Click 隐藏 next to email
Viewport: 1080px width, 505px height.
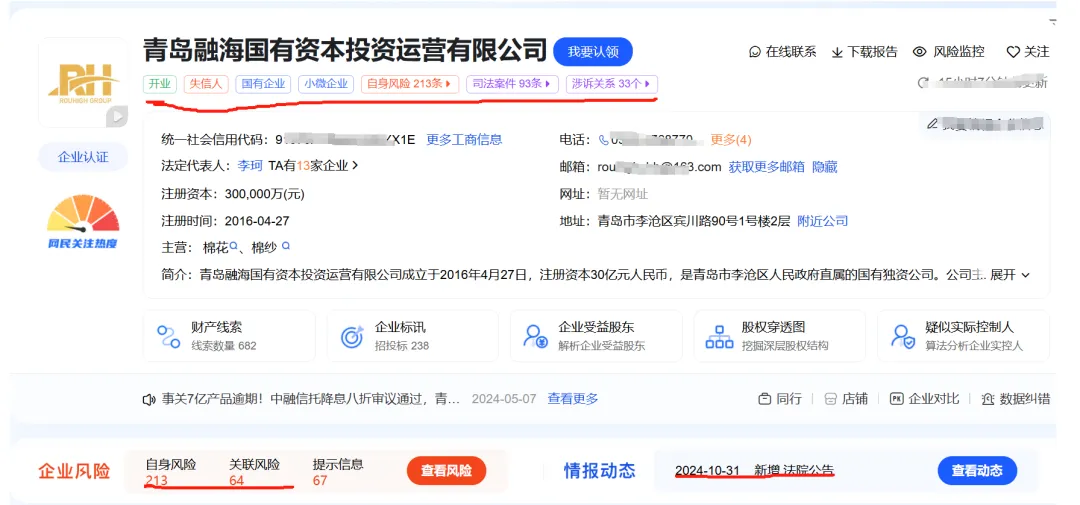825,167
